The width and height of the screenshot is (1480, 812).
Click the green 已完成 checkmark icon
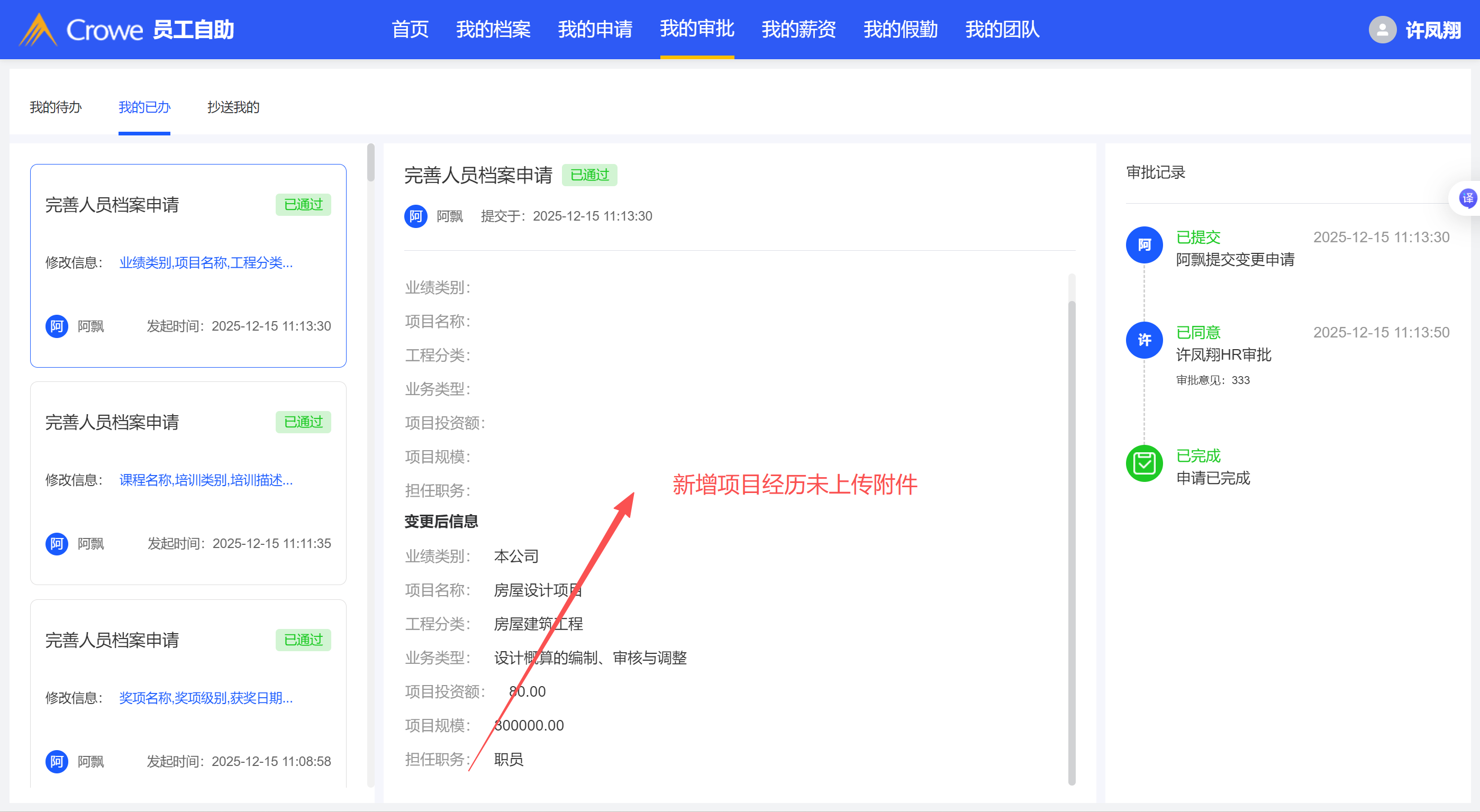[x=1143, y=463]
